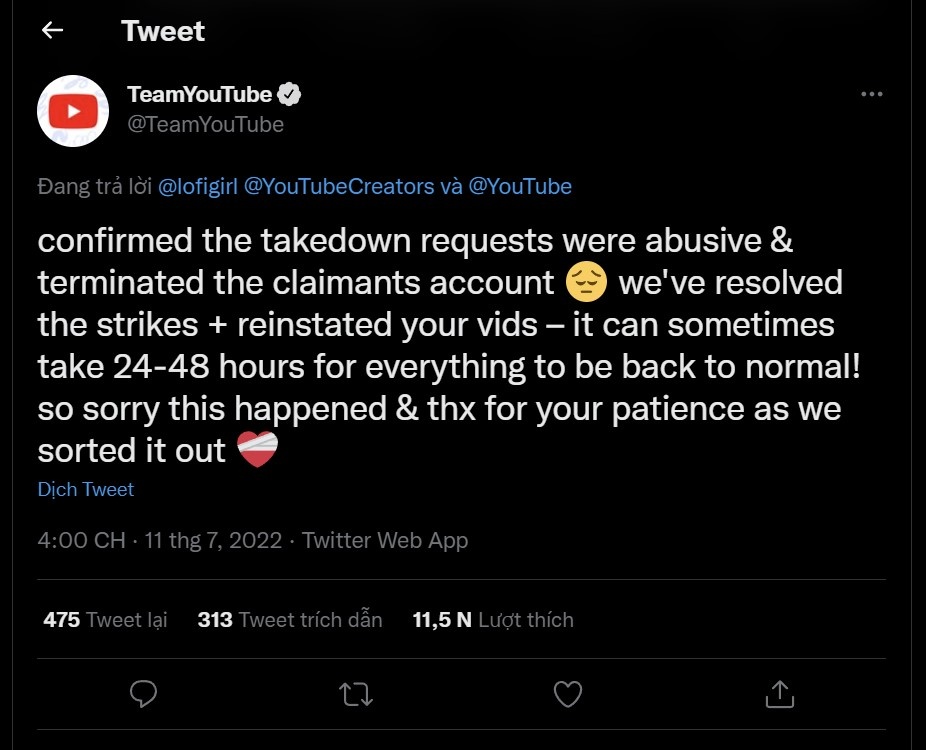The height and width of the screenshot is (750, 926).
Task: Click the @YouTube mention link
Action: (x=519, y=186)
